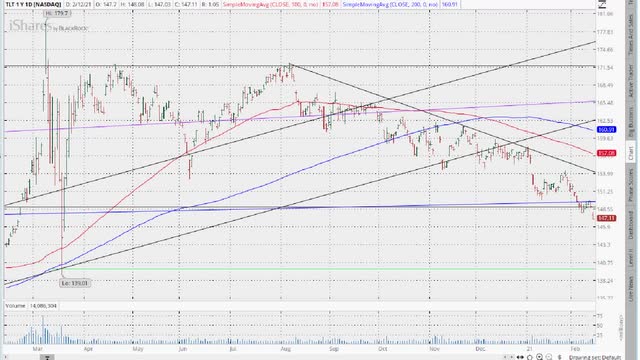
Task: Click the red 157.08 moving average price tag
Action: click(x=606, y=153)
